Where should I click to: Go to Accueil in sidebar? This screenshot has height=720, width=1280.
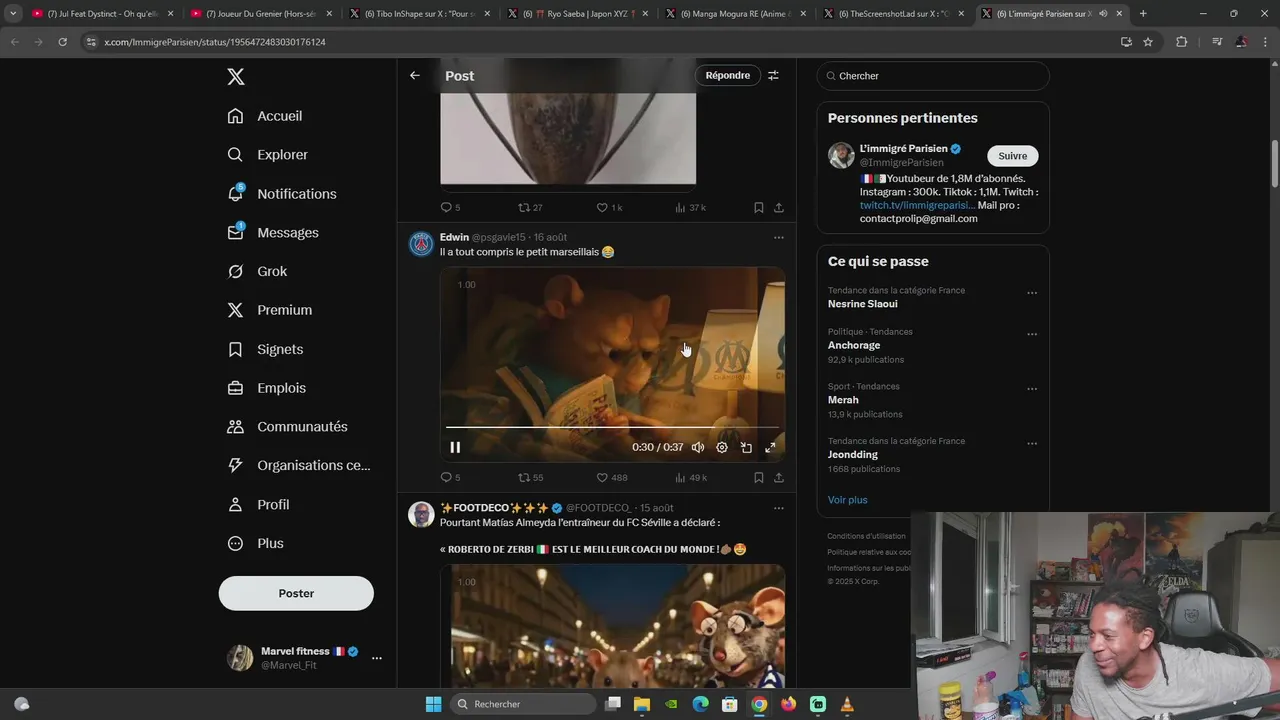tap(265, 116)
